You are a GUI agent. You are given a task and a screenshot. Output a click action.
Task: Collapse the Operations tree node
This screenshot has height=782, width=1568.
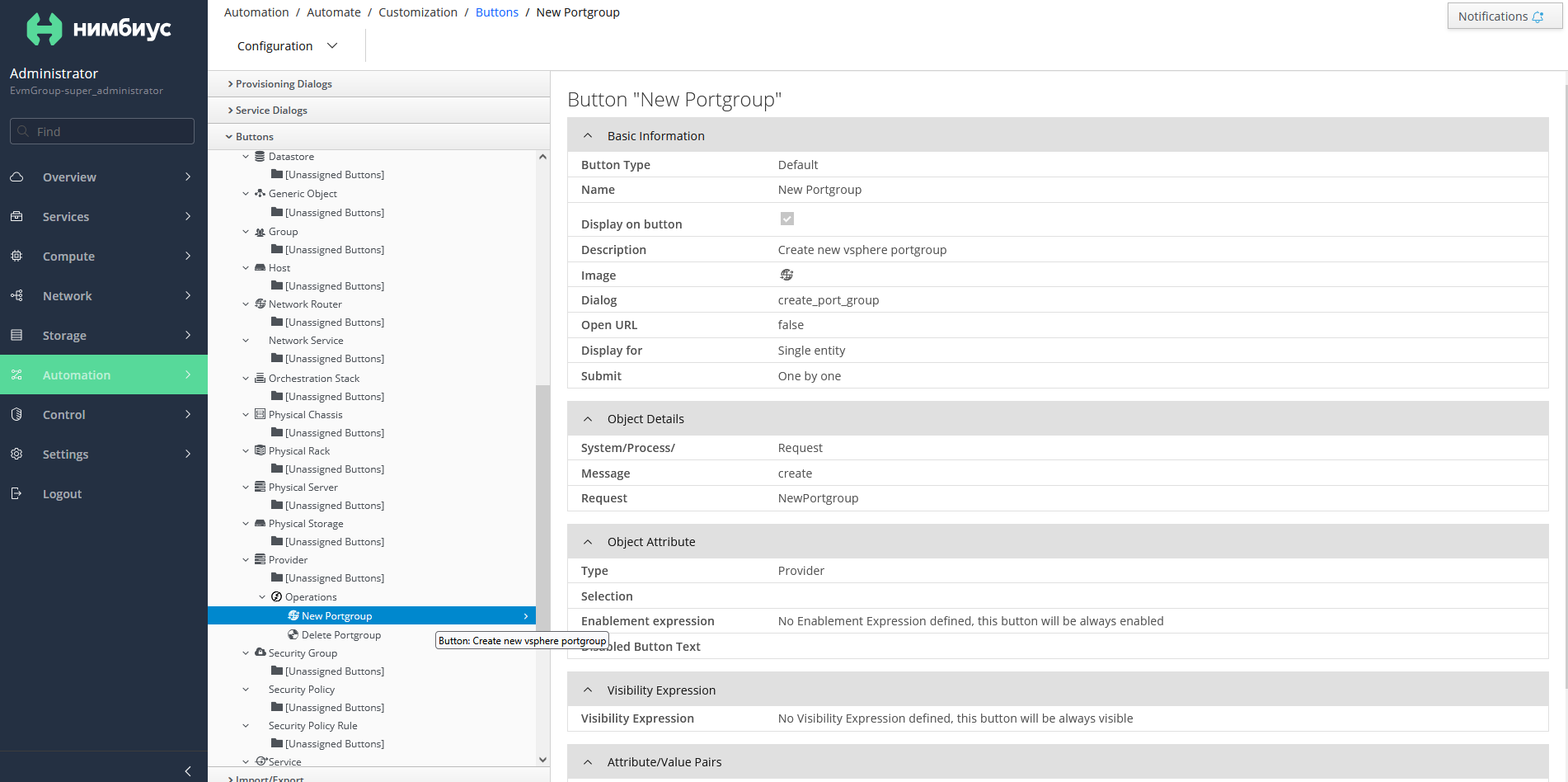pyautogui.click(x=262, y=597)
